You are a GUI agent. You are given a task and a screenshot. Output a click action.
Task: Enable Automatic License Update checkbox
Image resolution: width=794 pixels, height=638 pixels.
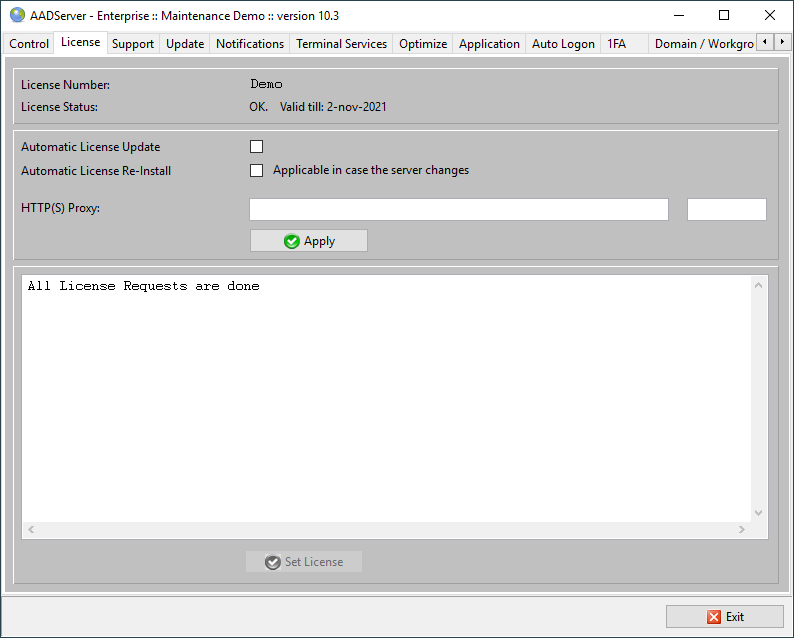[x=256, y=147]
